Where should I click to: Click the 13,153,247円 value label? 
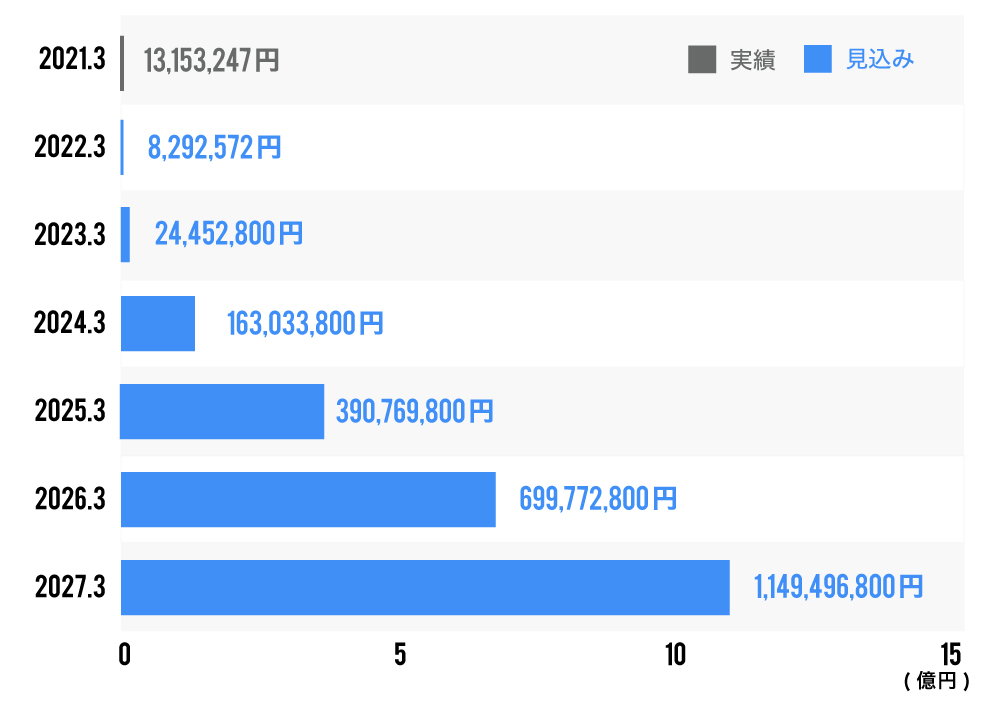[211, 60]
